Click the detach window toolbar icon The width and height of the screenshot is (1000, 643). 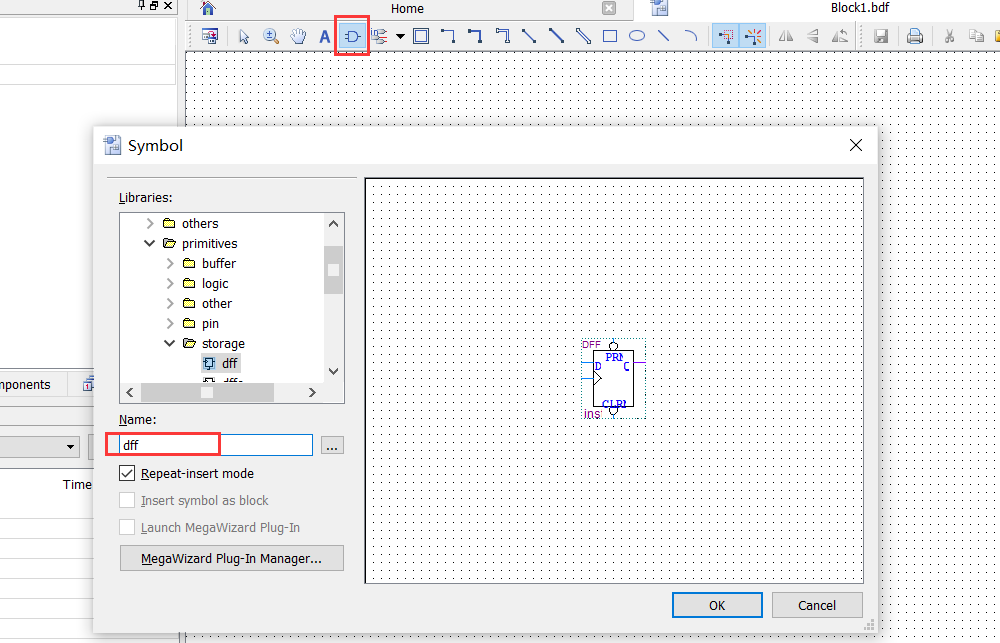coord(209,36)
